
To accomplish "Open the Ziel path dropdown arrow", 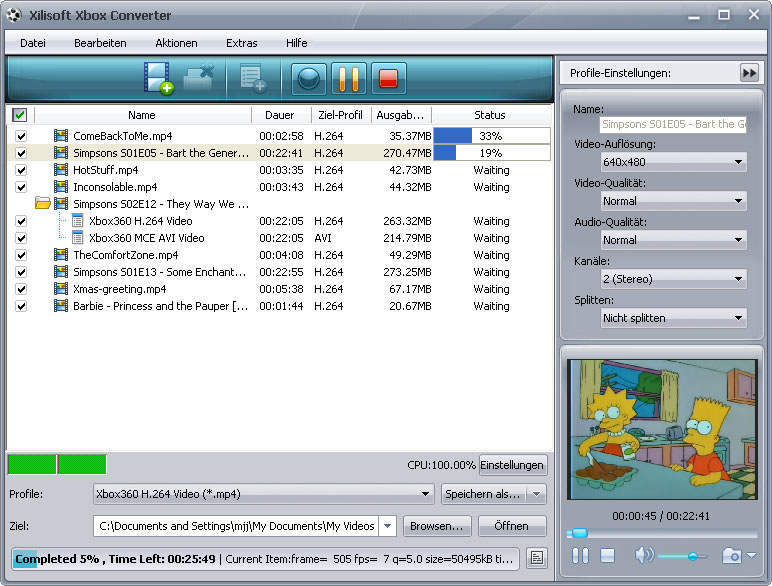I will click(x=387, y=526).
